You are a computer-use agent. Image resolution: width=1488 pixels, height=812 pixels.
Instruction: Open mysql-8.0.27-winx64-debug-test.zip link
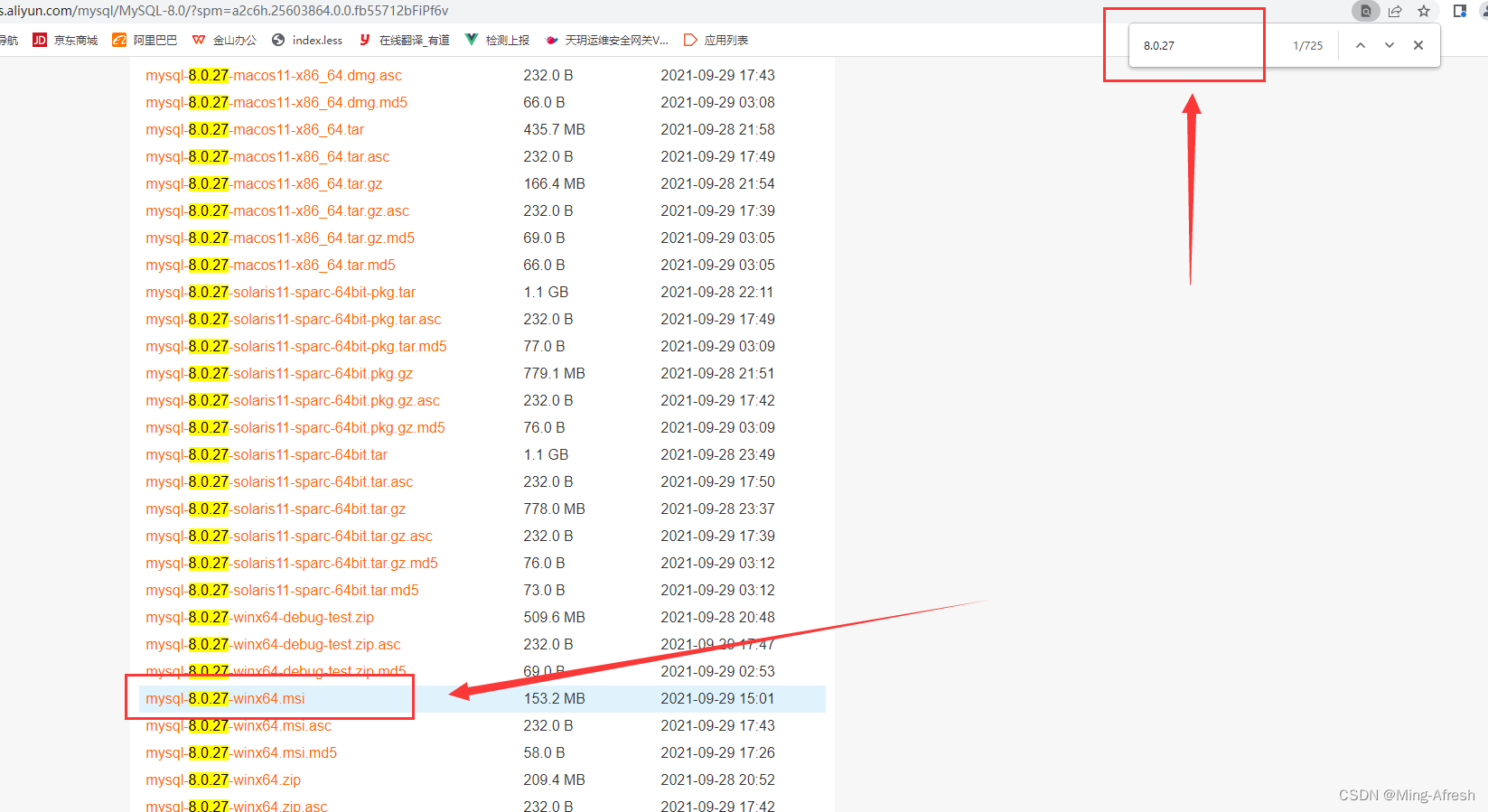pyautogui.click(x=259, y=617)
